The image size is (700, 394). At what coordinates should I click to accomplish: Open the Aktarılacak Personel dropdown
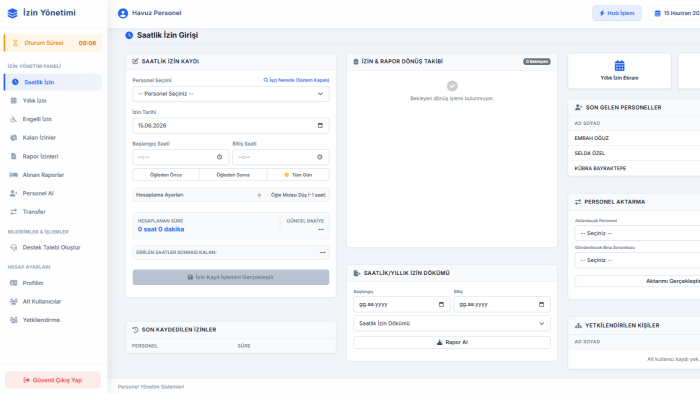click(x=637, y=233)
